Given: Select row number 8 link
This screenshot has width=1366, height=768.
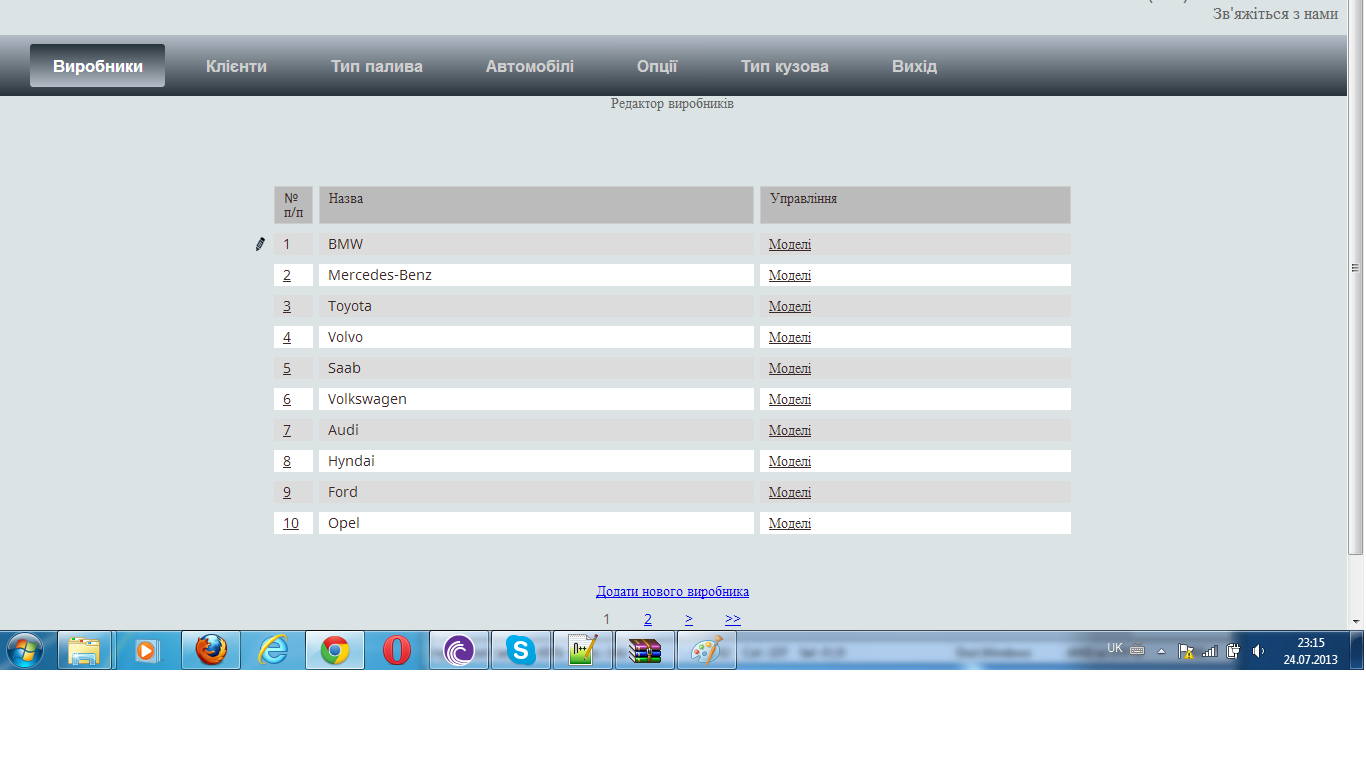Looking at the screenshot, I should [287, 461].
